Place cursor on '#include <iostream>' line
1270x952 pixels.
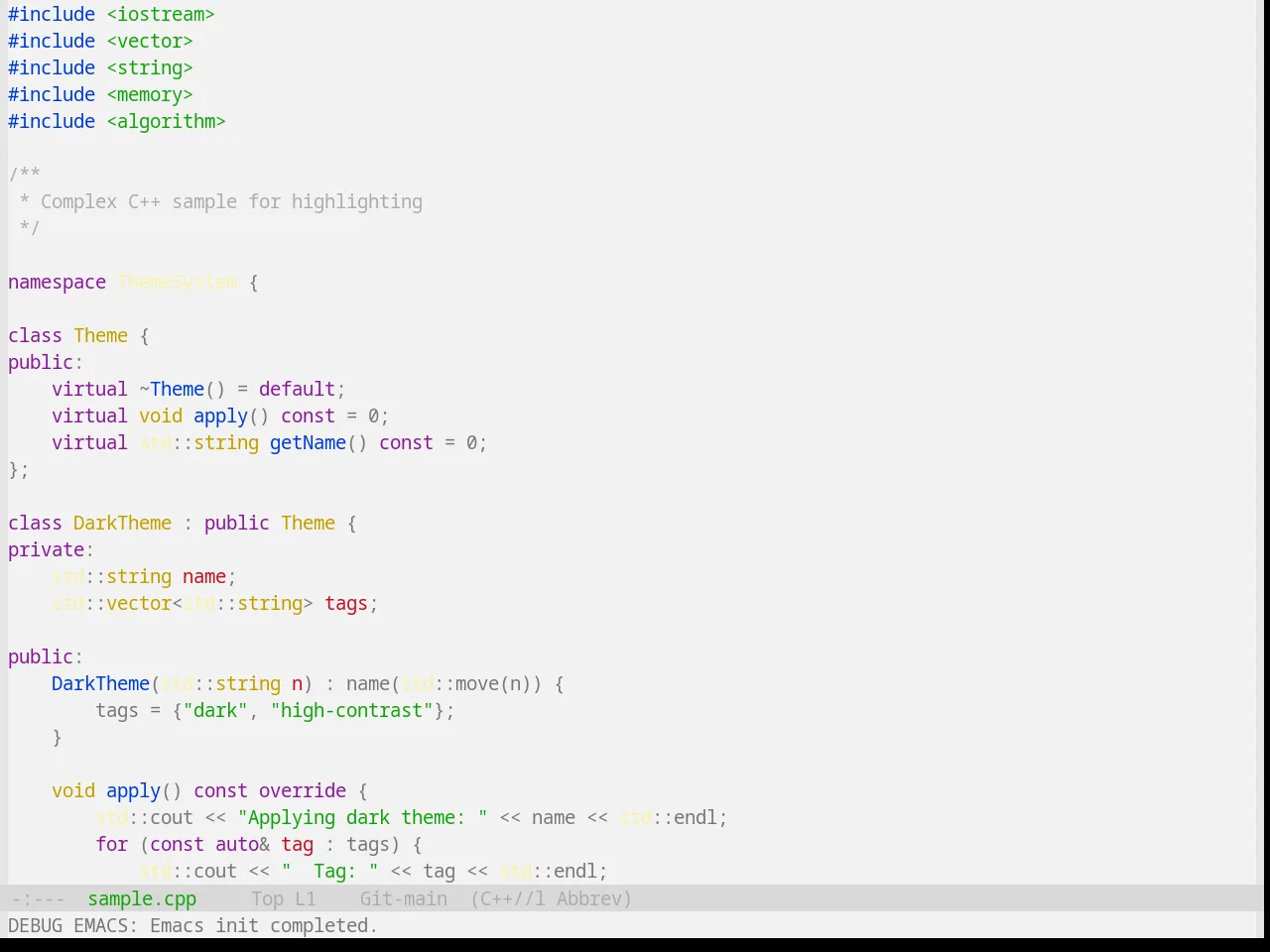click(111, 14)
